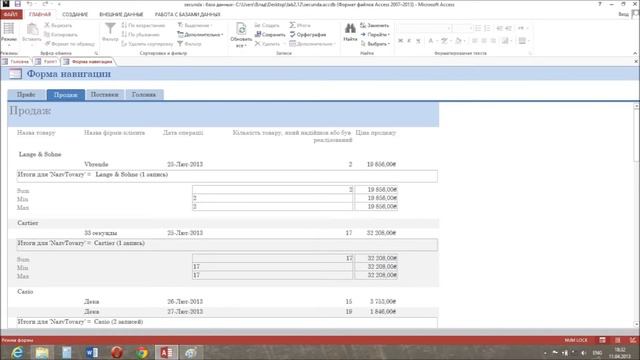The height and width of the screenshot is (360, 640).
Task: Click Заменить replace command
Action: [375, 25]
